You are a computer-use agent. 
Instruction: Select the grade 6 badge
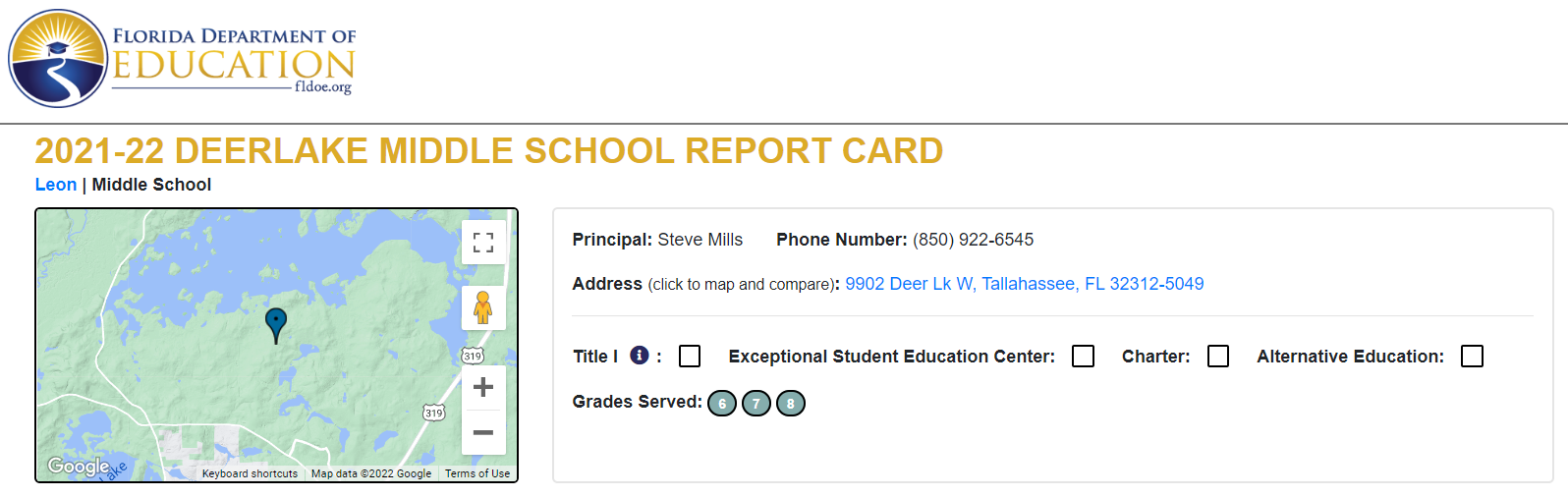point(722,404)
